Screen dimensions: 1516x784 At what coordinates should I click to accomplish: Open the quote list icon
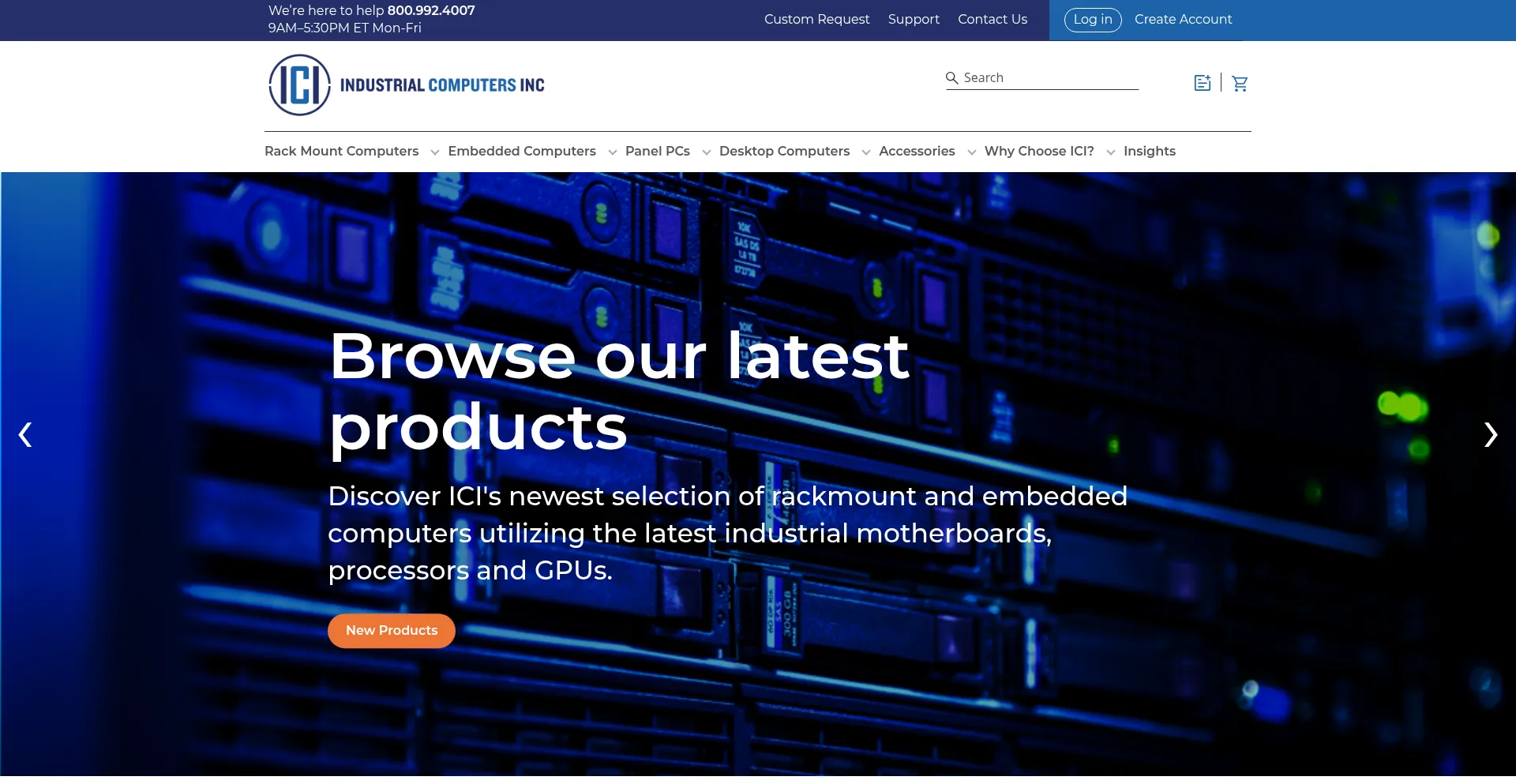pyautogui.click(x=1202, y=84)
